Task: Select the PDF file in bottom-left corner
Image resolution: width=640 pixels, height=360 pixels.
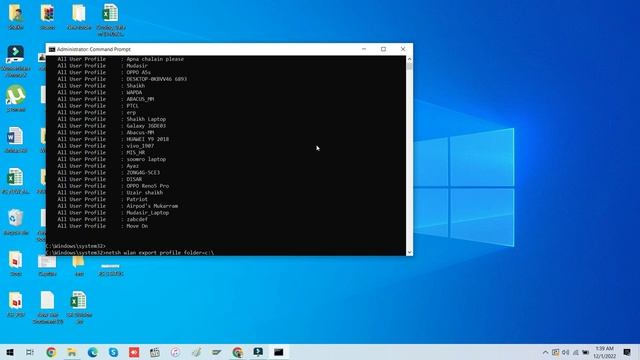Action: pos(16,304)
